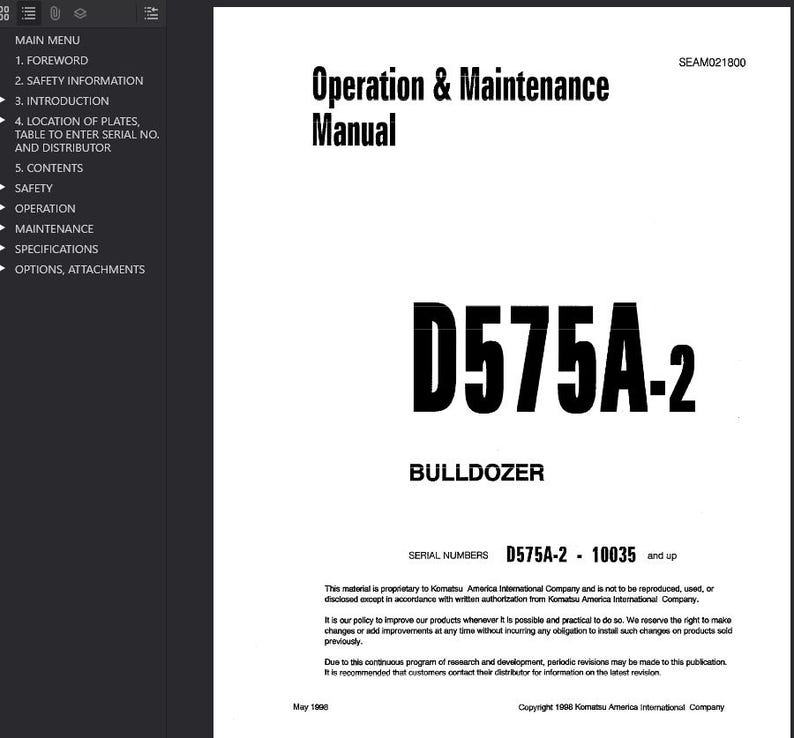Navigate to 5. CONTENTS bookmark
Viewport: 794px width, 738px height.
coord(49,168)
